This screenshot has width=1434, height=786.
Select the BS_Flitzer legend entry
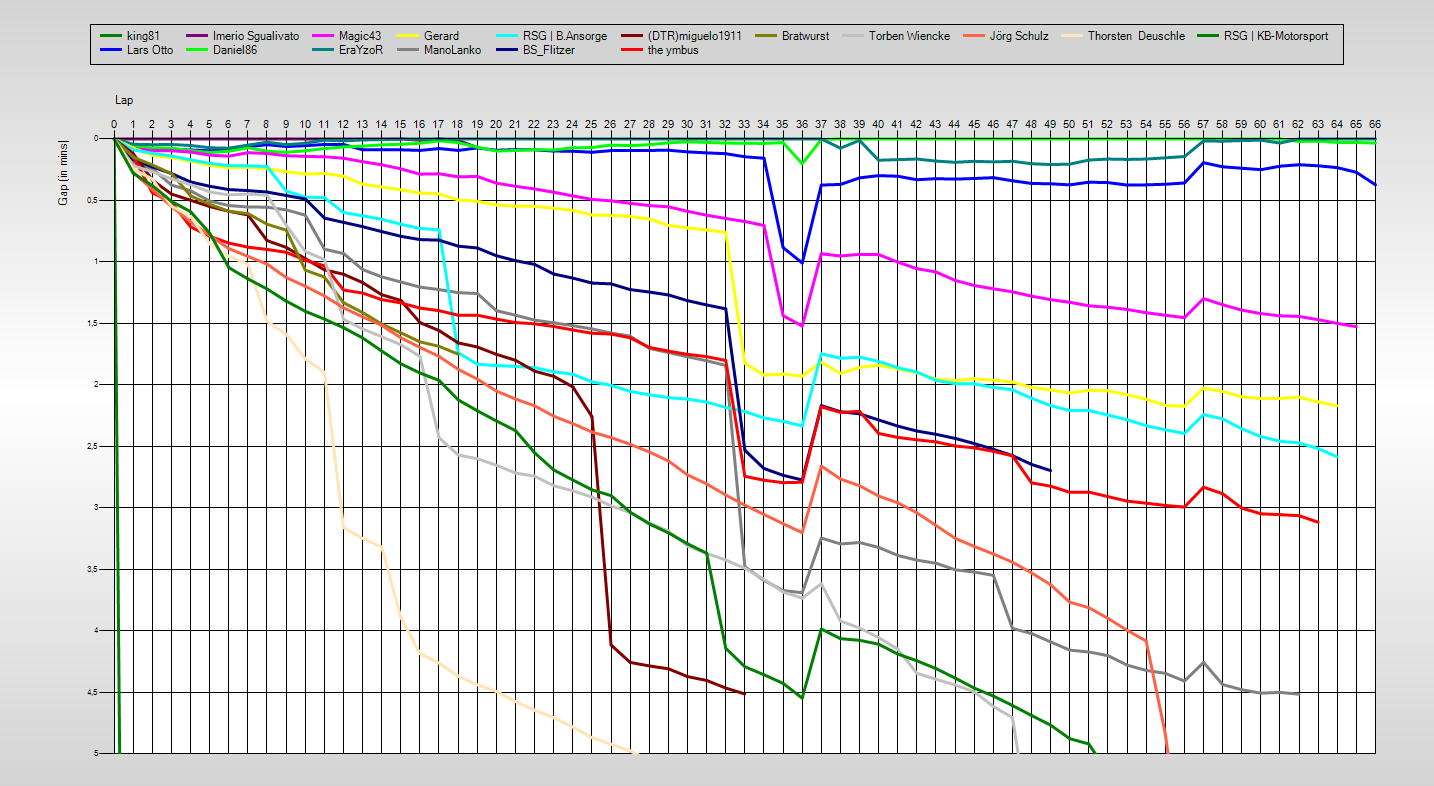[549, 50]
